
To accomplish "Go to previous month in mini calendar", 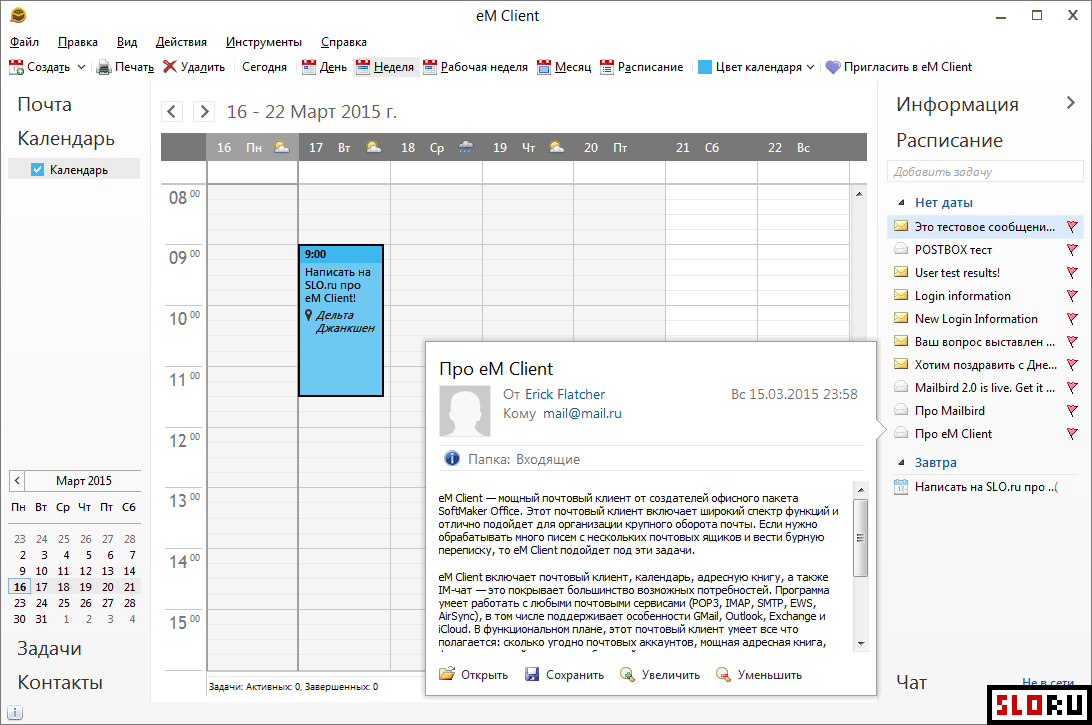I will (x=17, y=481).
